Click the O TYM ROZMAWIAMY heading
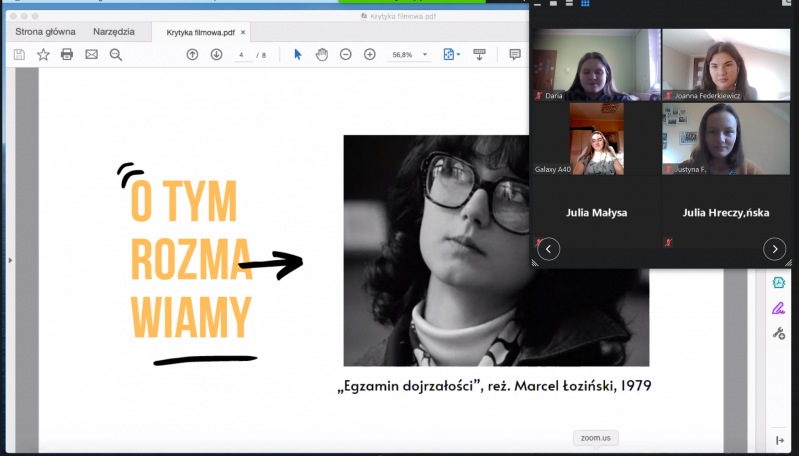799x456 pixels. pos(191,259)
